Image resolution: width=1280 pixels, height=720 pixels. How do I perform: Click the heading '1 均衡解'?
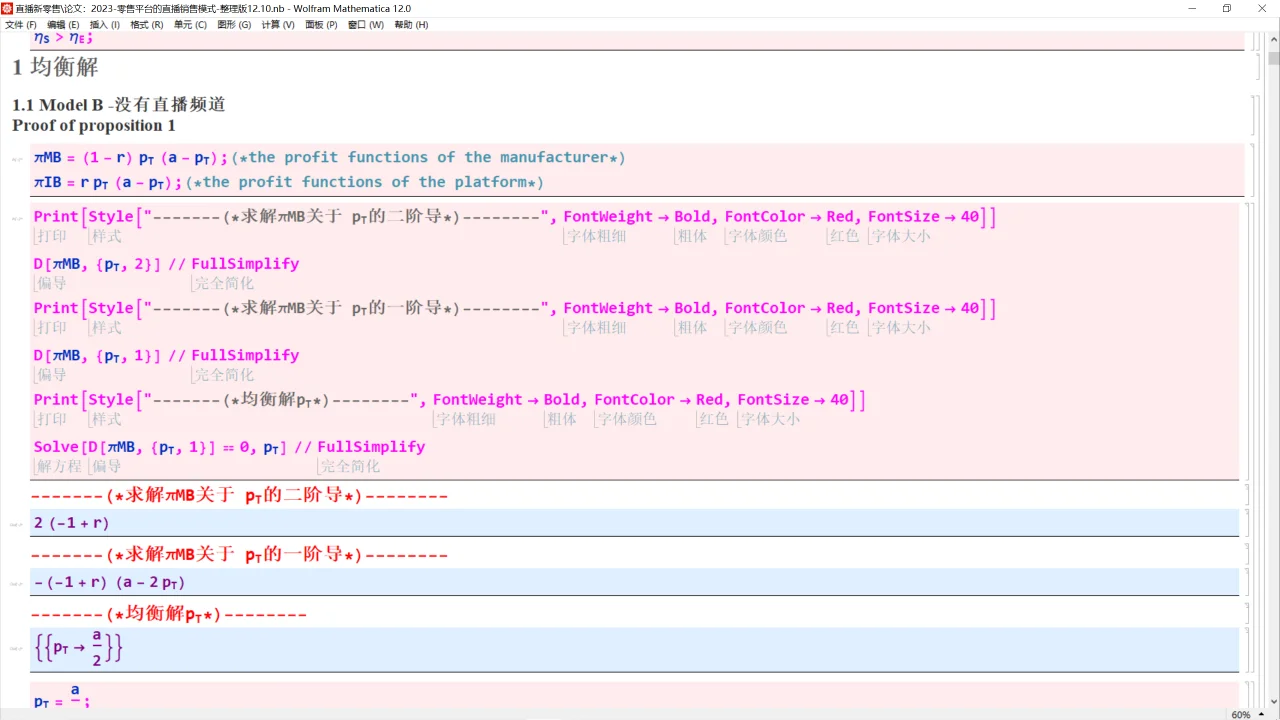pos(55,67)
